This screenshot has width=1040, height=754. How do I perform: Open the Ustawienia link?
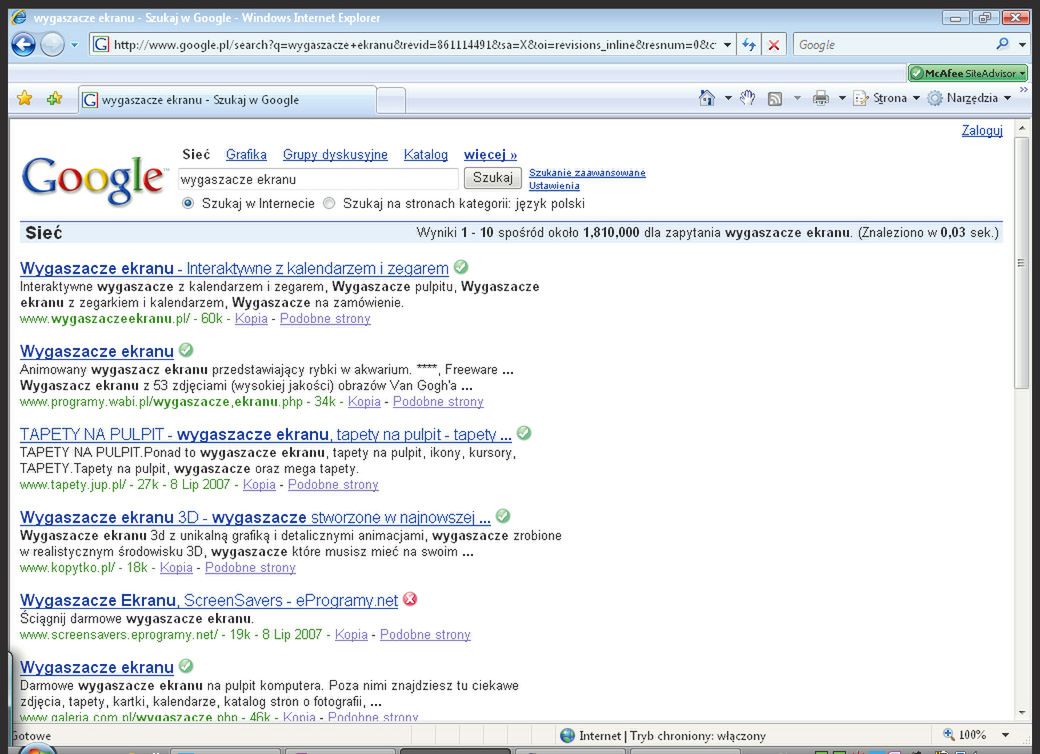click(x=554, y=186)
